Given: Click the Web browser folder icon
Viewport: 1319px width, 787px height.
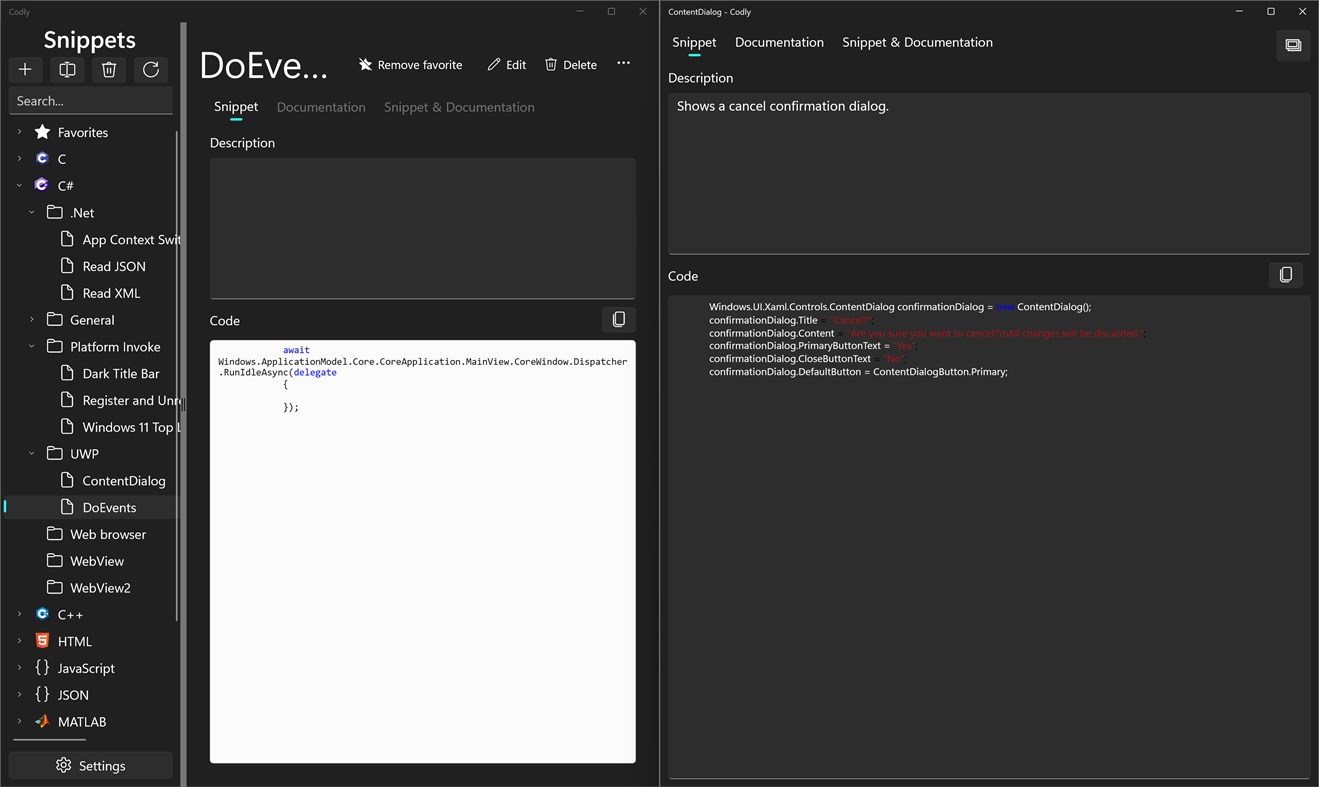Looking at the screenshot, I should click(x=55, y=534).
